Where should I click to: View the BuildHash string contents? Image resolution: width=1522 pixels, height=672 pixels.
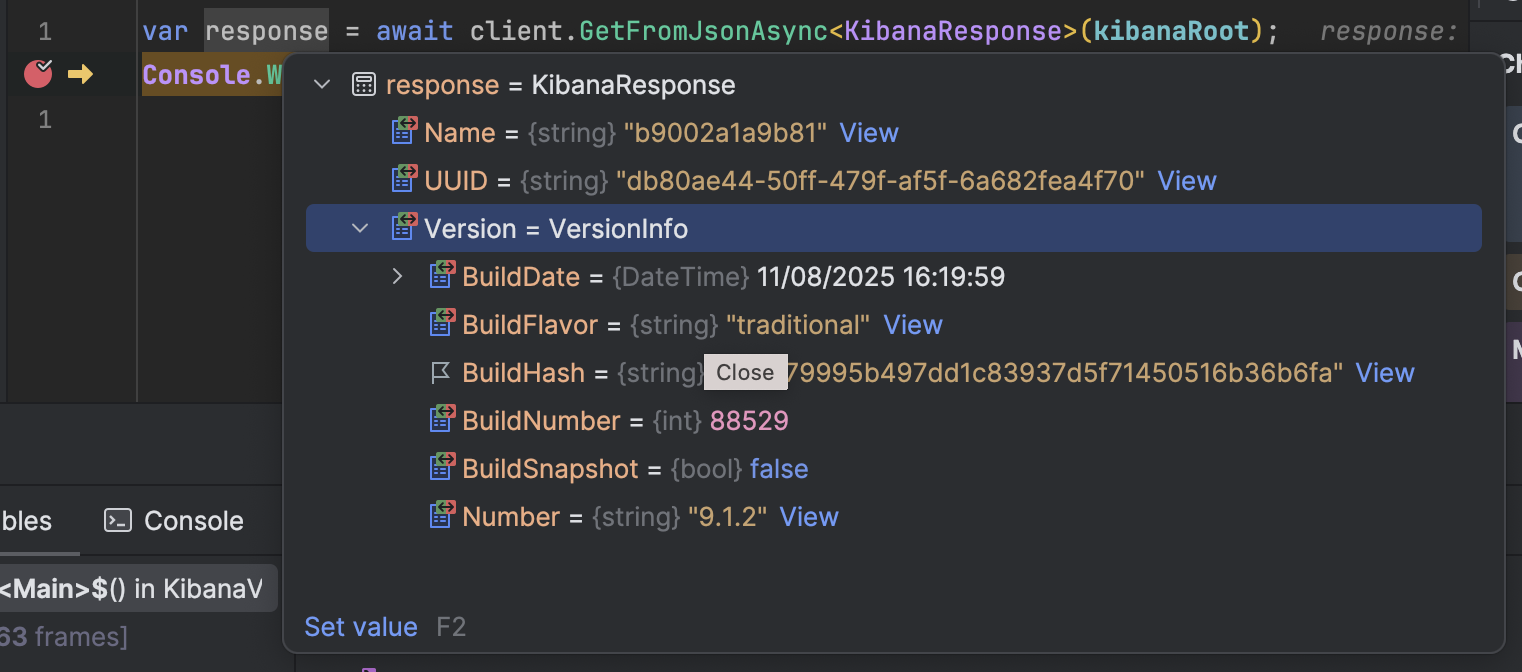pyautogui.click(x=1384, y=372)
